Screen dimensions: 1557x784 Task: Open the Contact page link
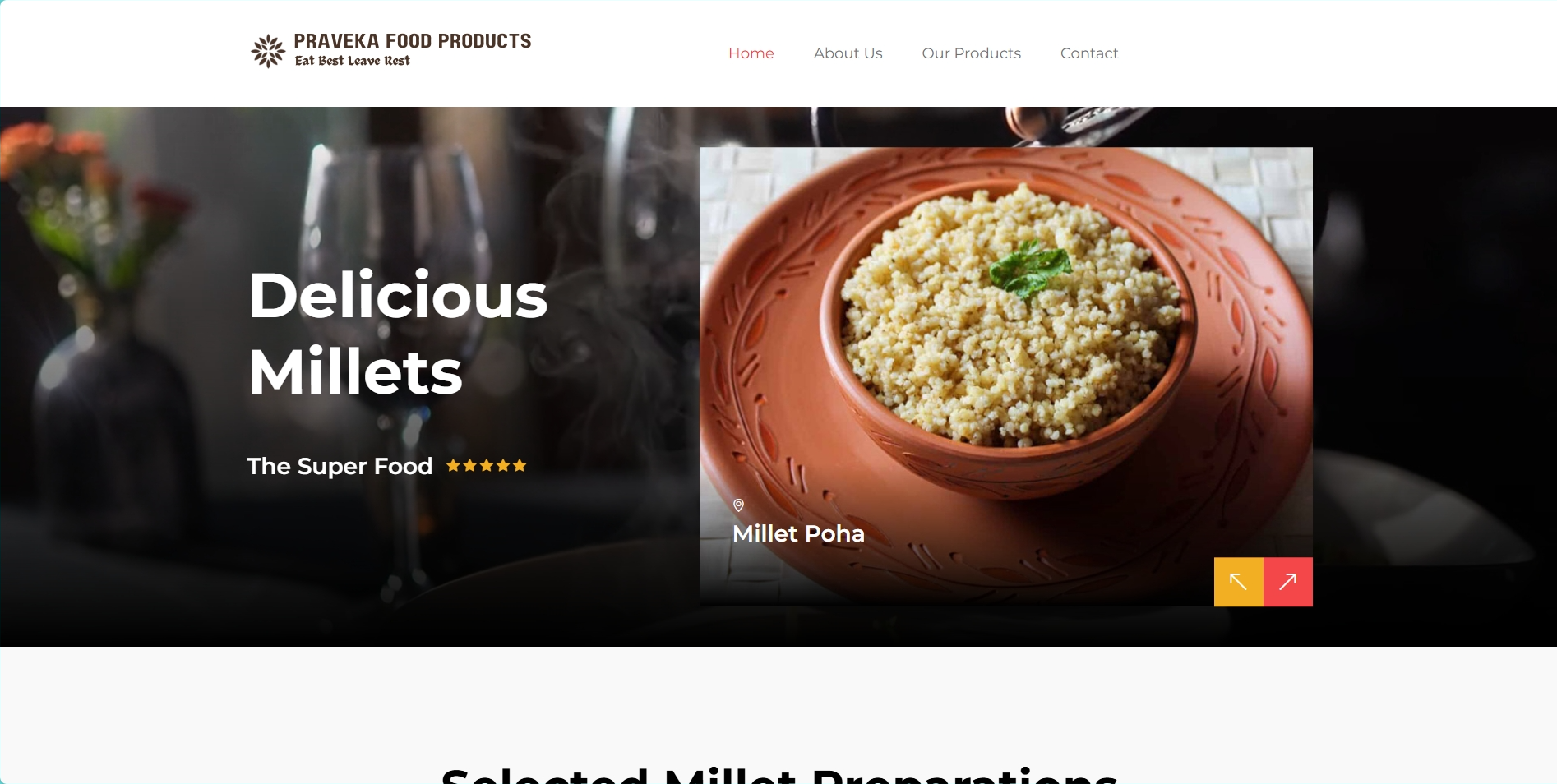point(1089,53)
